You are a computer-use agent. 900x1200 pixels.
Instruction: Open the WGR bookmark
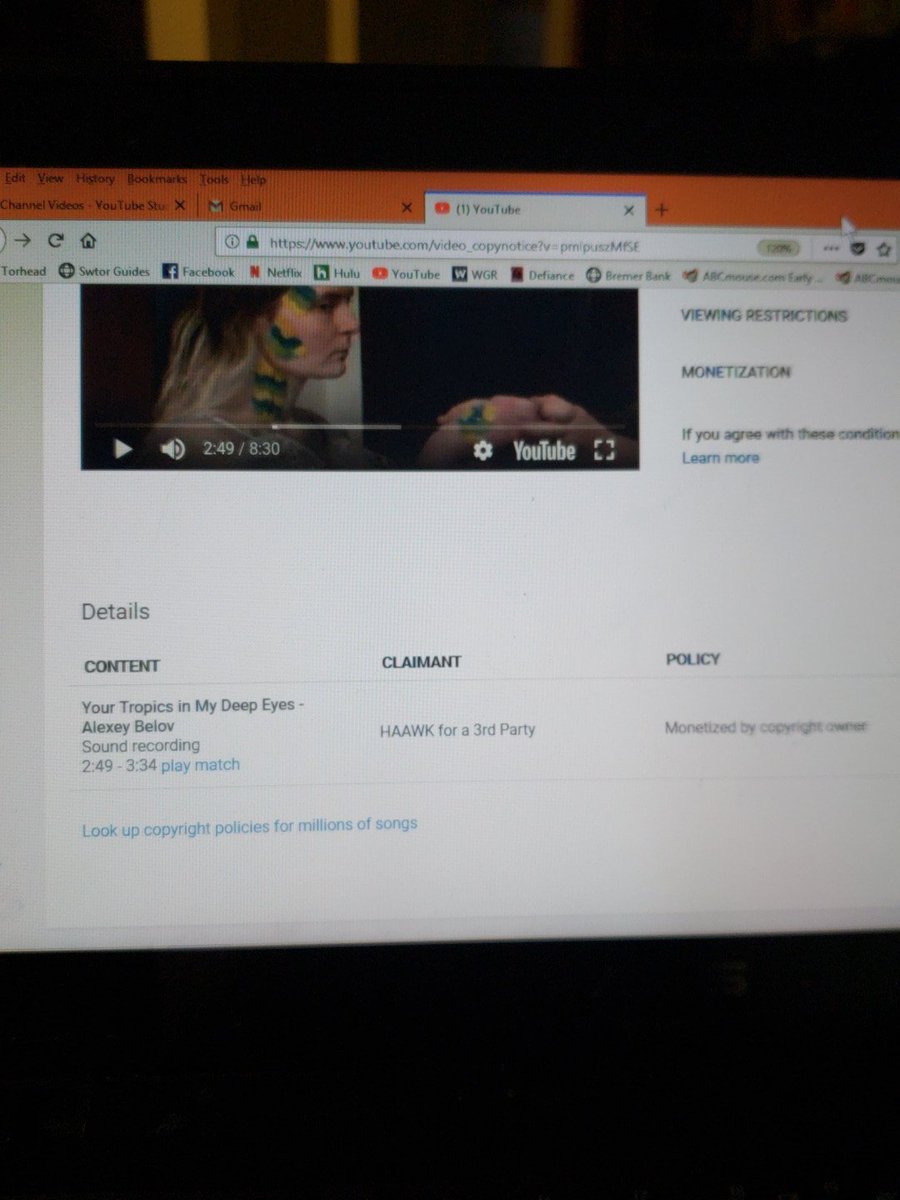tap(475, 274)
